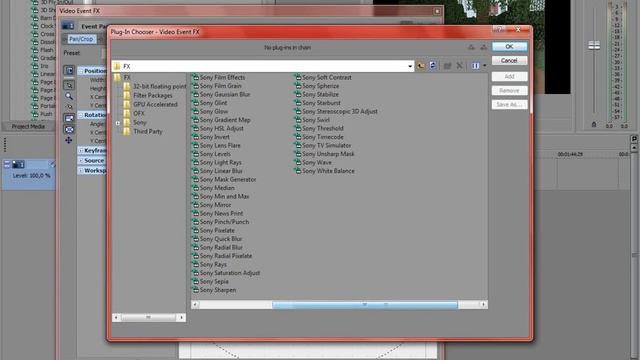Click the Cancel button
The image size is (640, 360).
coord(509,60)
